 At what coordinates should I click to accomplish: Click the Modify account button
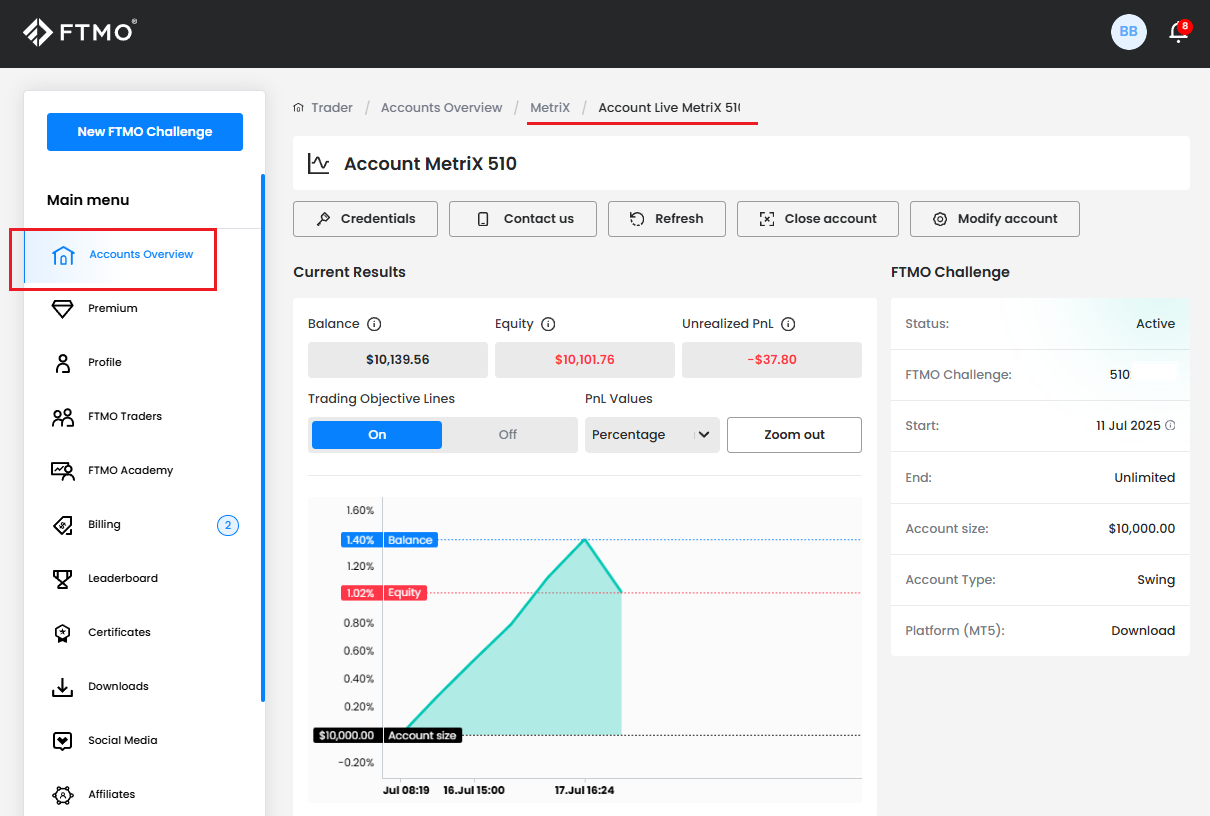point(995,219)
